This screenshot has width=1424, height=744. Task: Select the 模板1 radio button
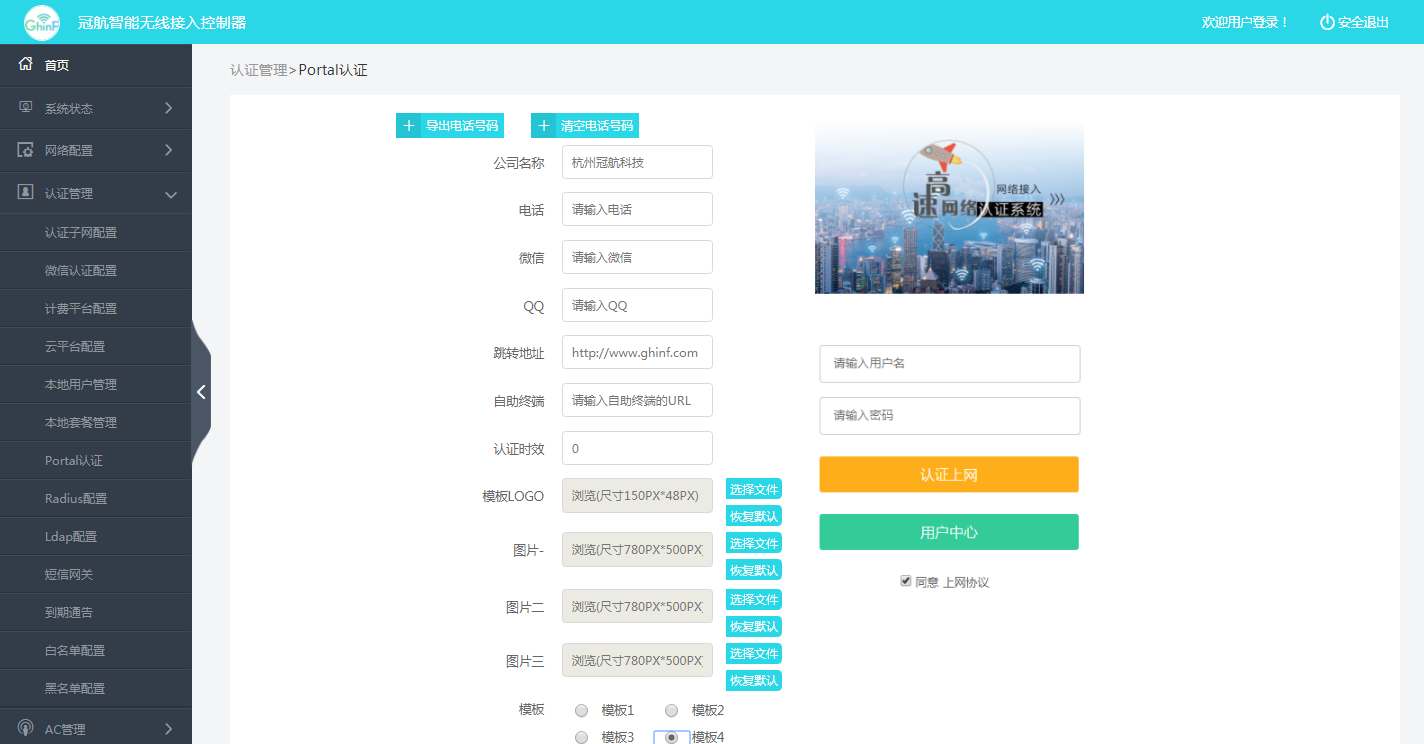(x=581, y=711)
